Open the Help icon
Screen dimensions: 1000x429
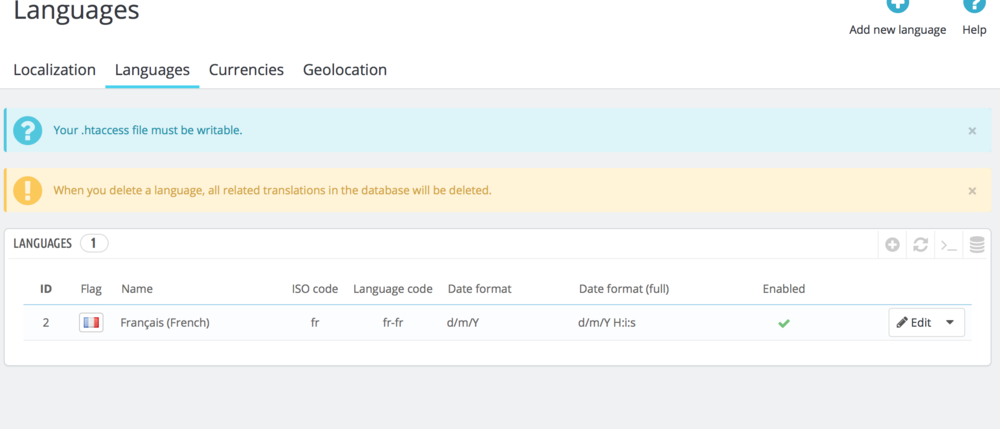[974, 5]
